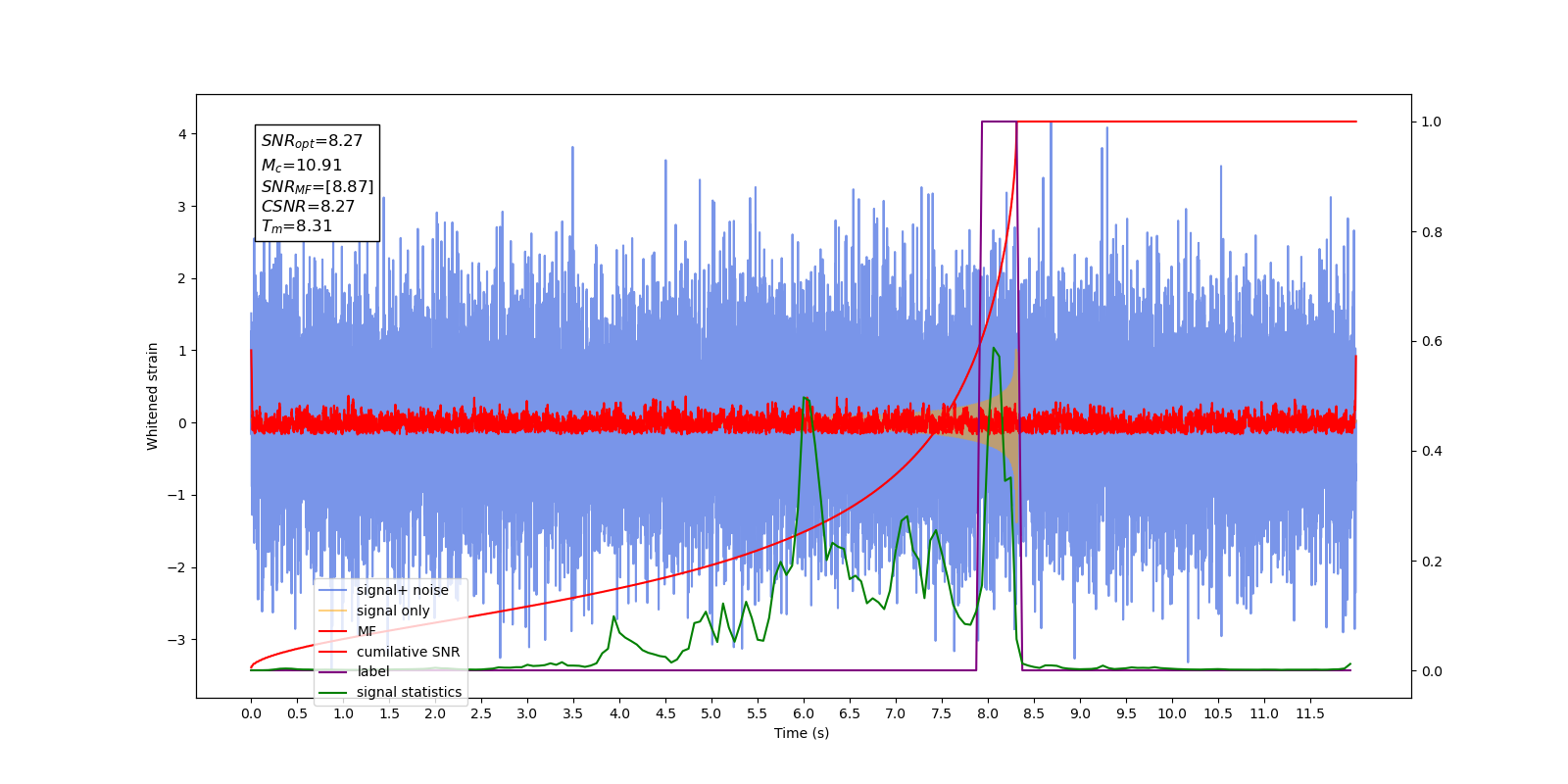Click the 11.5 tick on time axis
This screenshot has height=784, width=1568.
1310,713
